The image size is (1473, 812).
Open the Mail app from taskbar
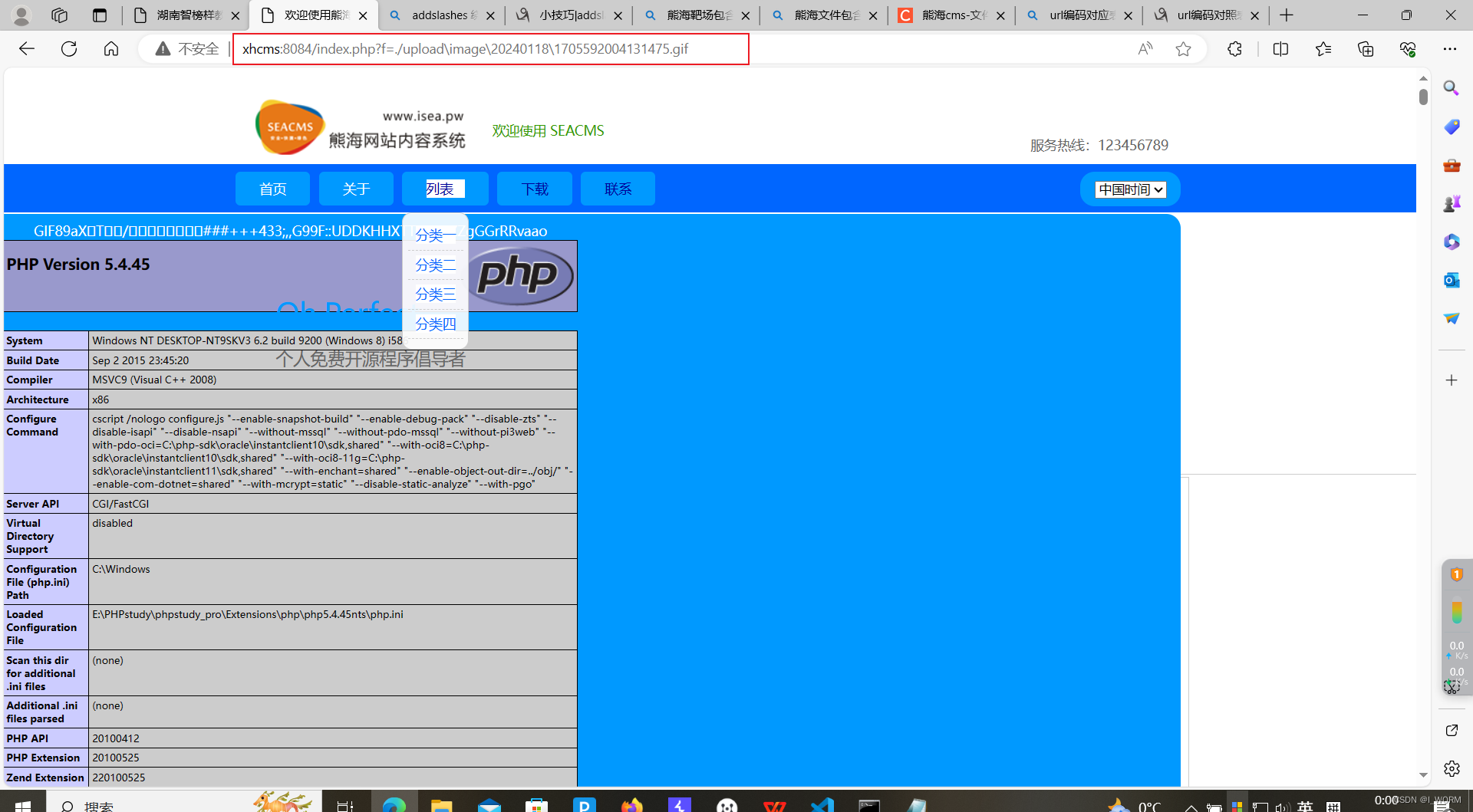pos(489,805)
